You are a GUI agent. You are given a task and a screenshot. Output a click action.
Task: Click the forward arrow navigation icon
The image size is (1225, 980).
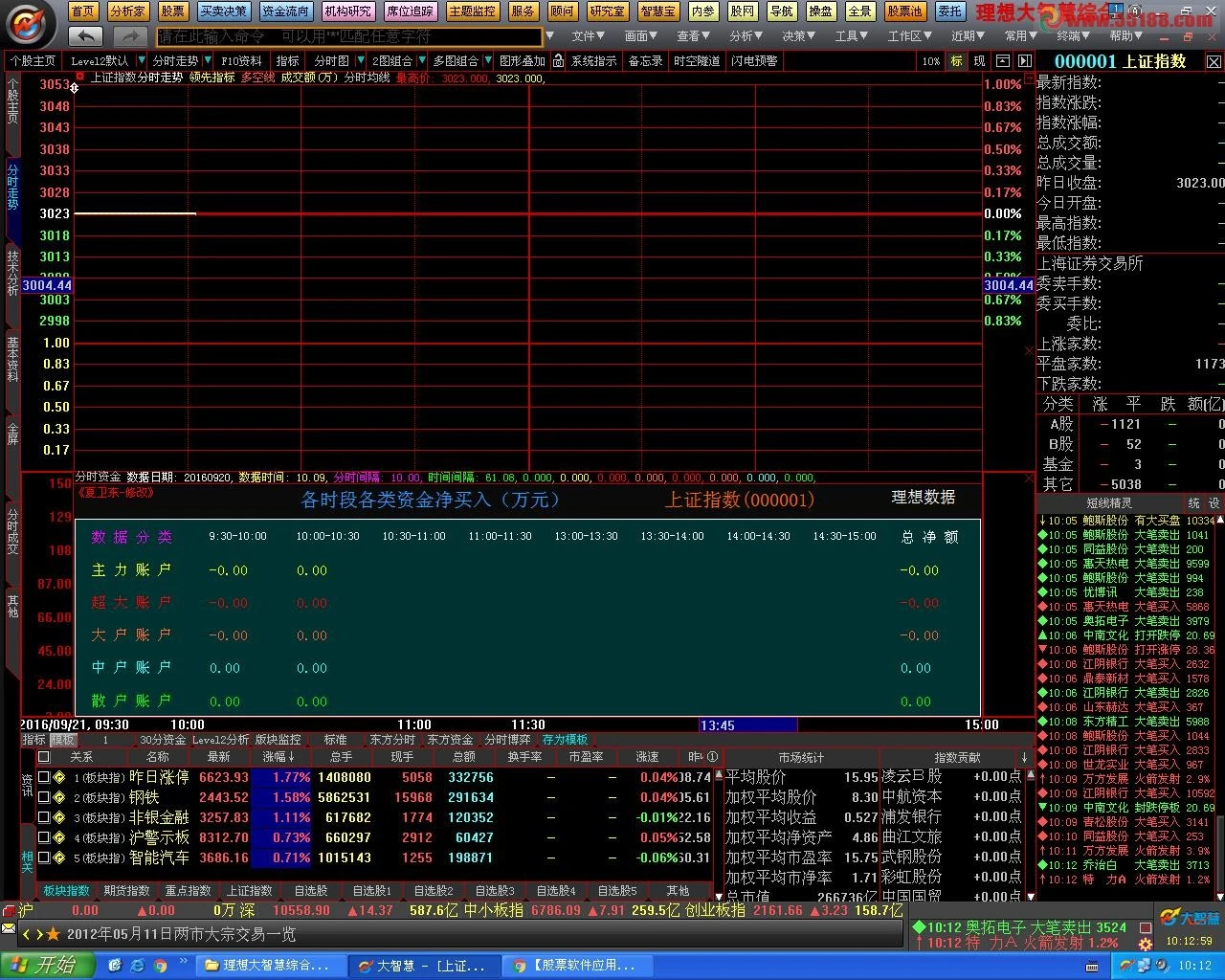pyautogui.click(x=129, y=36)
